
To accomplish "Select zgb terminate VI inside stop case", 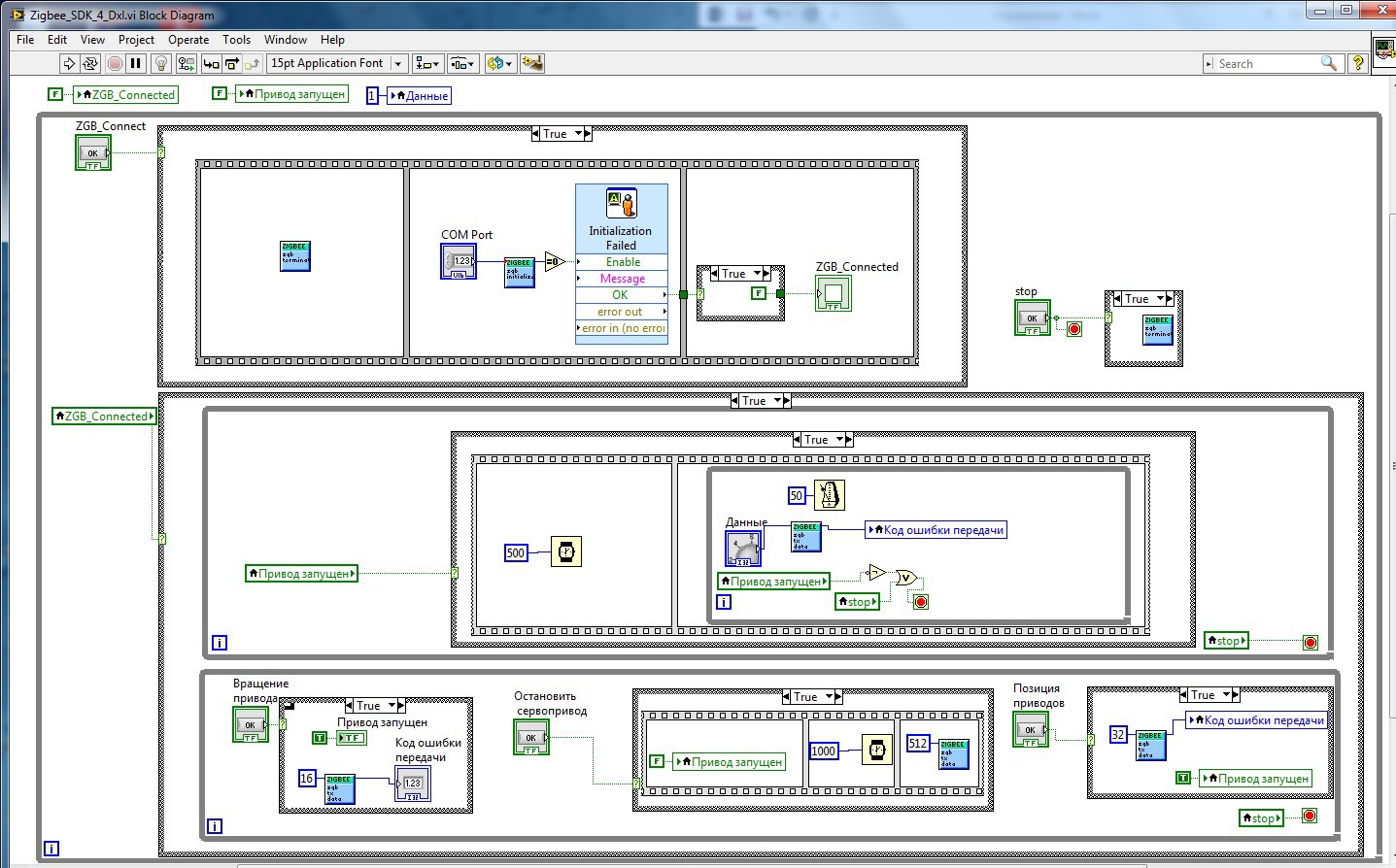I will click(1158, 330).
